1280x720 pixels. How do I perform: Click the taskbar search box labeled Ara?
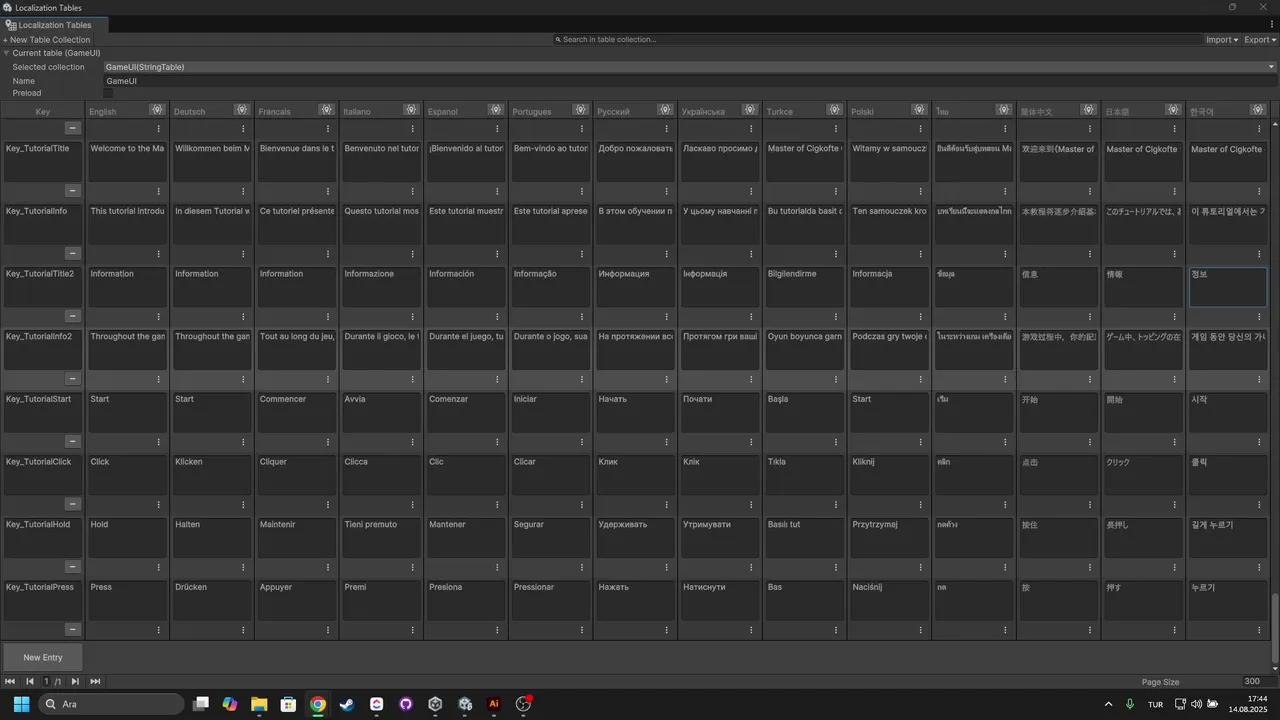tap(111, 704)
